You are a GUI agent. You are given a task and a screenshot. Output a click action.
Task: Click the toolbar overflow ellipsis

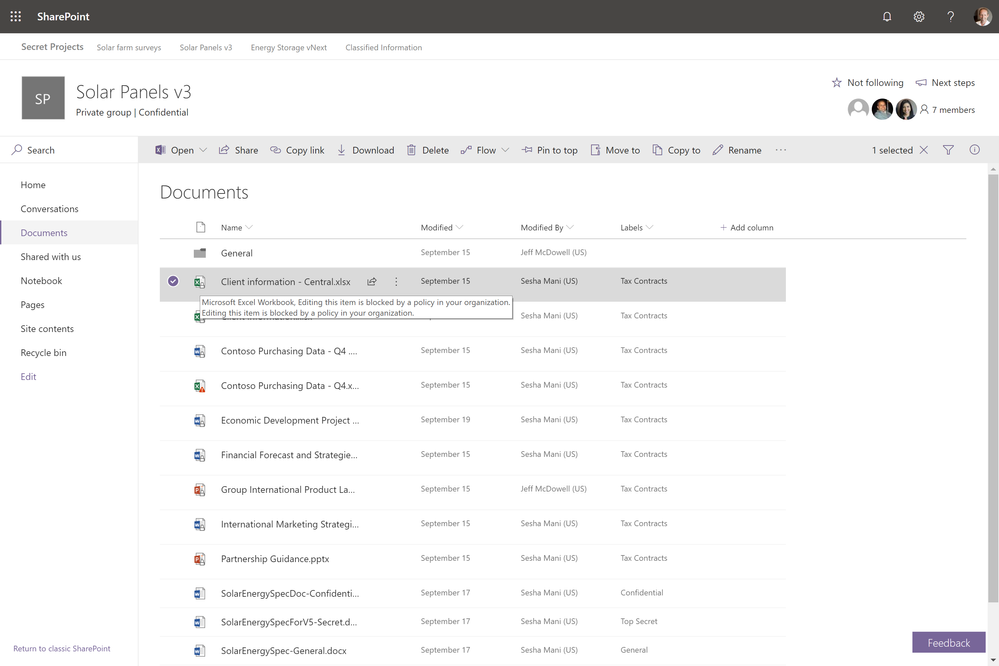click(781, 150)
